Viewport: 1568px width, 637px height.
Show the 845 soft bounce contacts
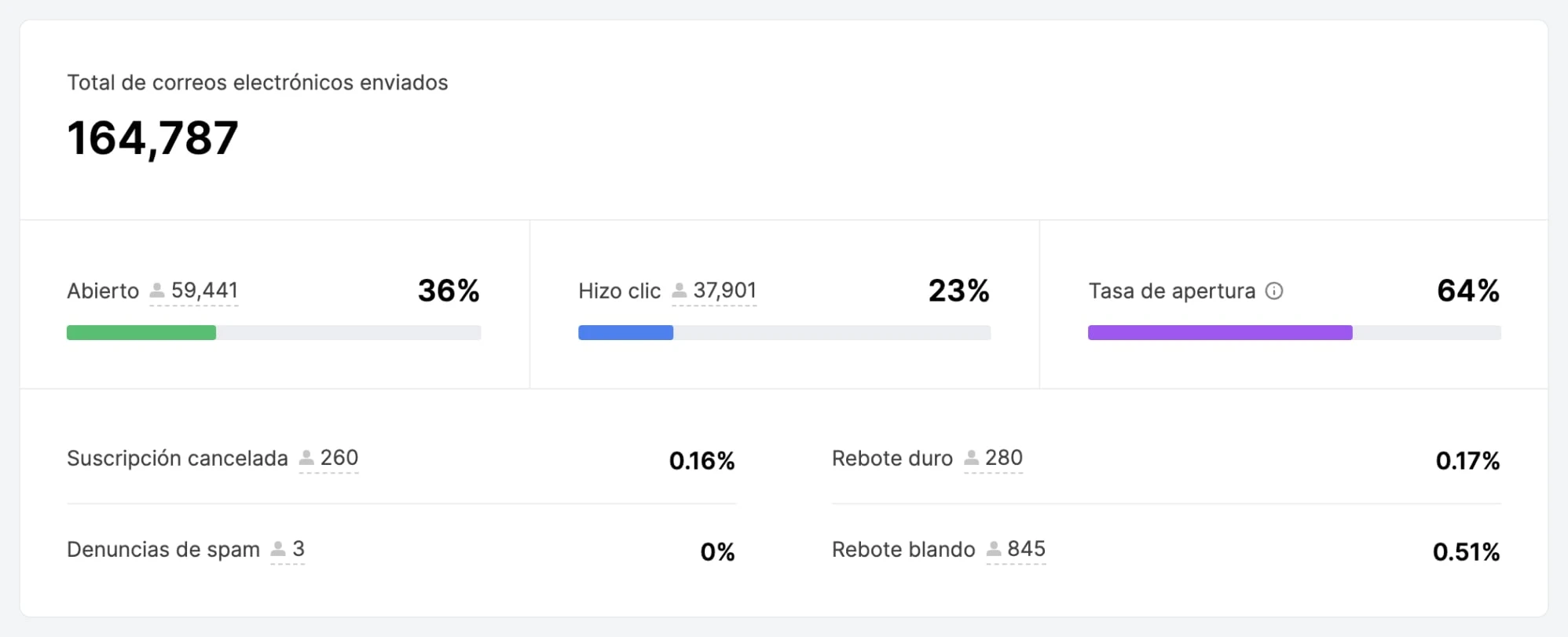pyautogui.click(x=1026, y=548)
